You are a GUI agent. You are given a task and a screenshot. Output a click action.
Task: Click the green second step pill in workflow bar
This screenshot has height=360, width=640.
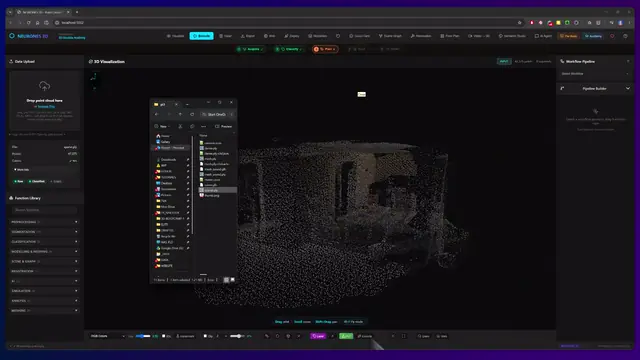coord(289,49)
